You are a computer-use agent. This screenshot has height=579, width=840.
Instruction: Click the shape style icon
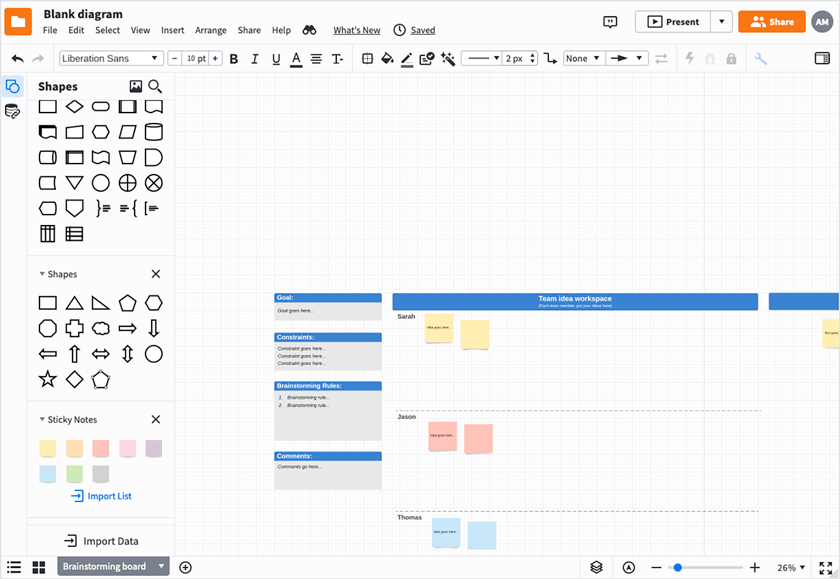coord(367,58)
